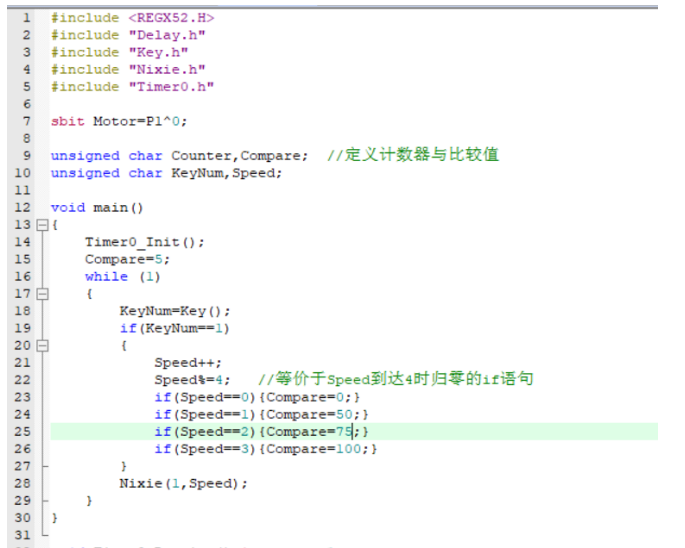Click the declaration 'Counter,Compare;' on line 9
Viewport: 685px width, 548px height.
240,156
